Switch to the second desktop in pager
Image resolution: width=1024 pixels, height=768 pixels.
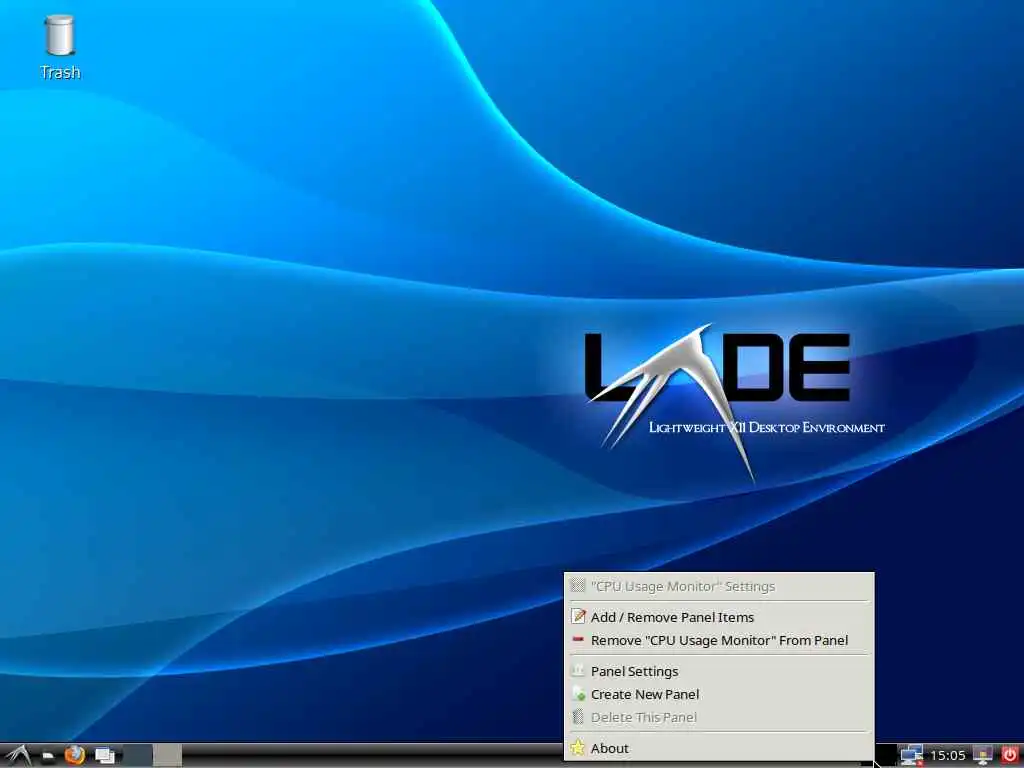pos(167,756)
